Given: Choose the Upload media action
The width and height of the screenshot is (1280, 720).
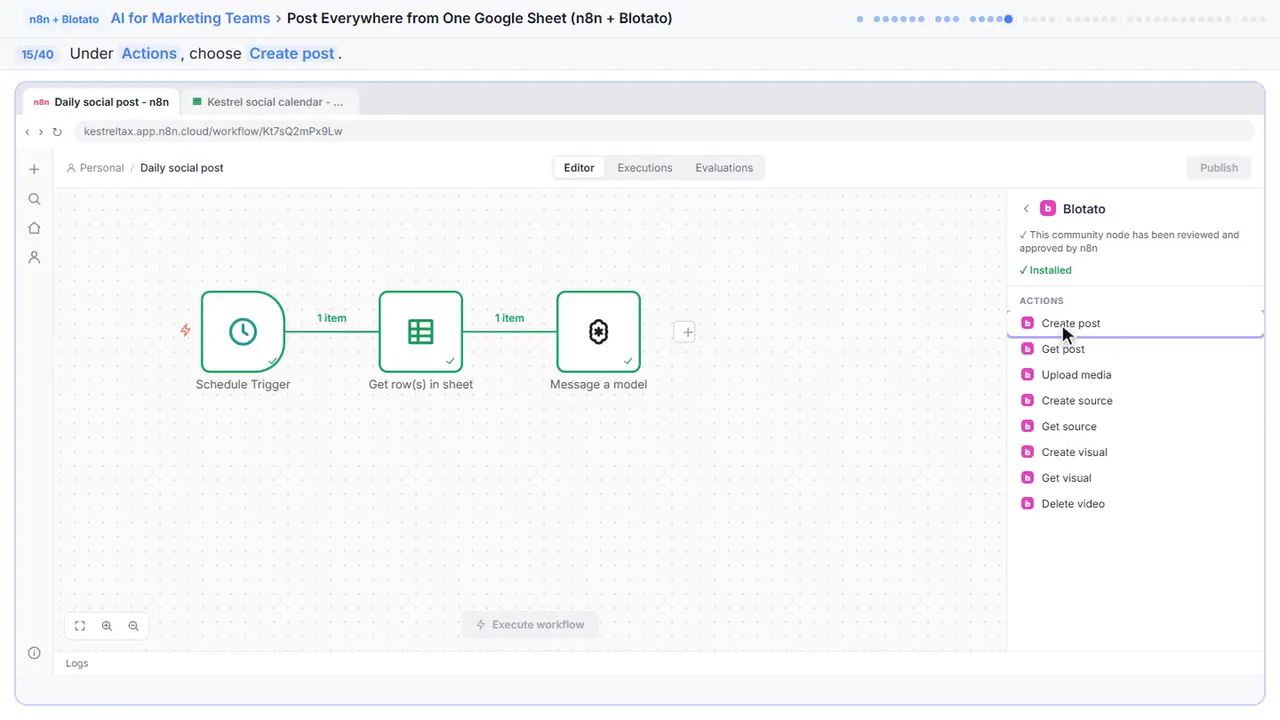Looking at the screenshot, I should (x=1136, y=375).
